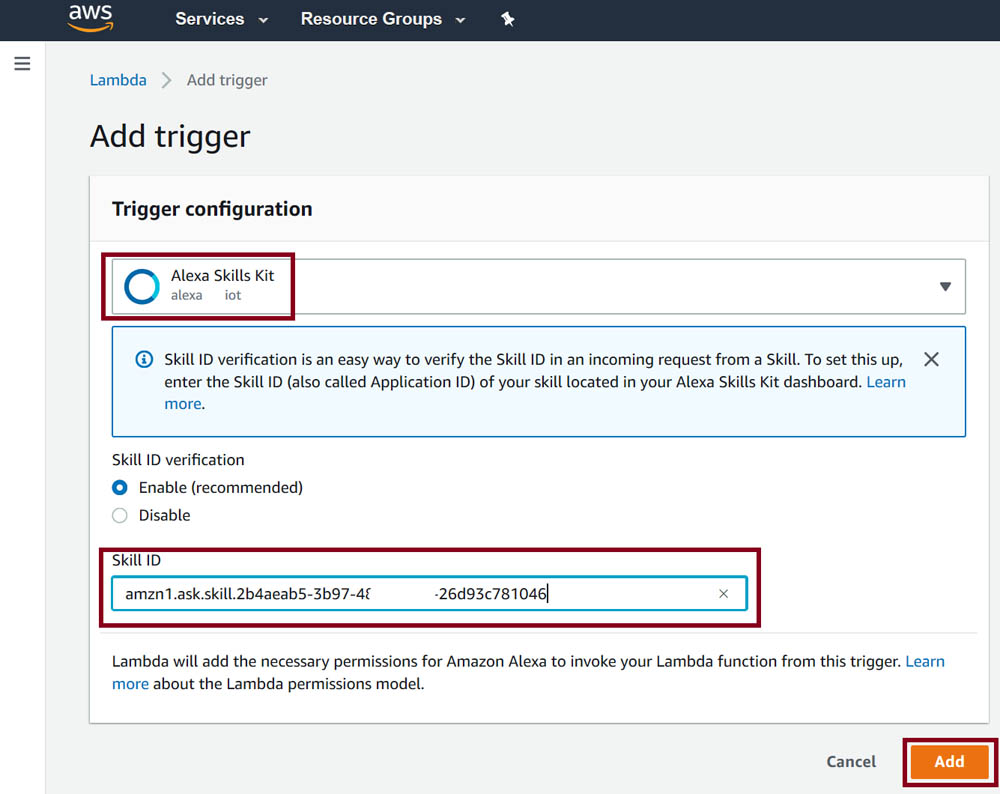1000x794 pixels.
Task: Click the info icon in the banner
Action: pos(144,359)
